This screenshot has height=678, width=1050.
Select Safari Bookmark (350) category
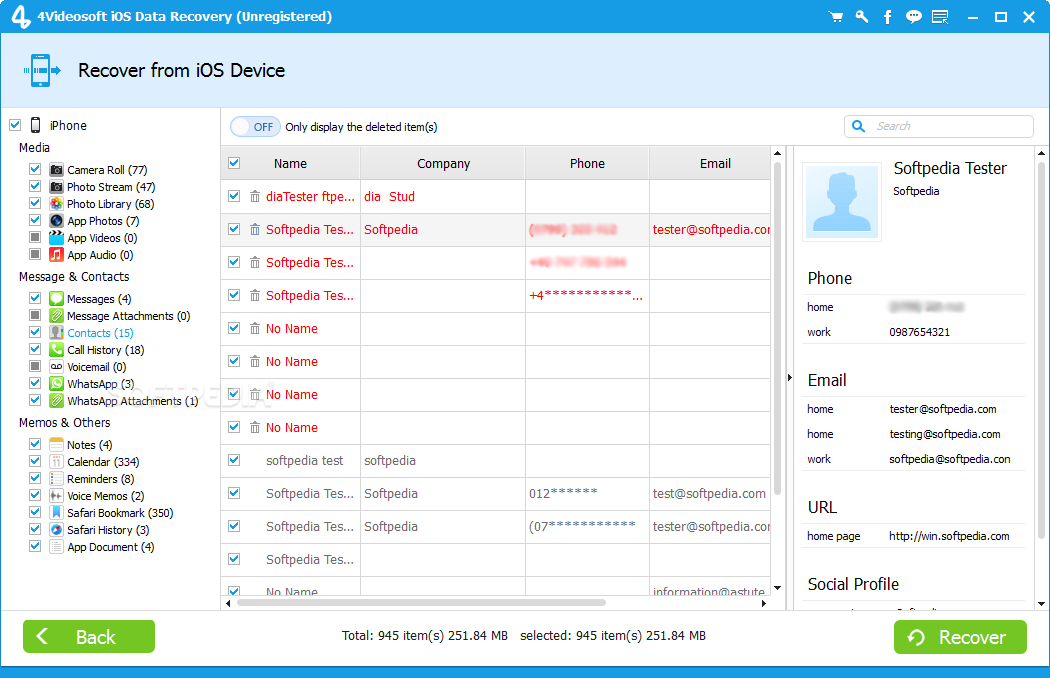120,513
